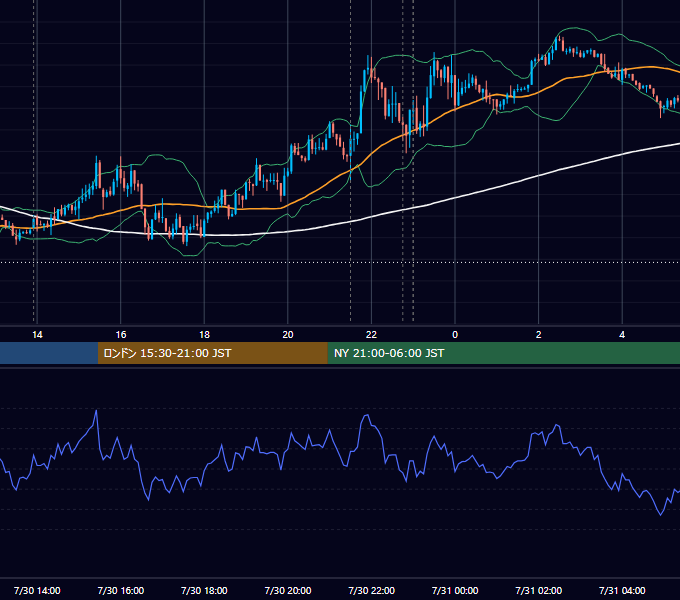680x600 pixels.
Task: Click the hour label 20 on time axis
Action: click(x=288, y=335)
